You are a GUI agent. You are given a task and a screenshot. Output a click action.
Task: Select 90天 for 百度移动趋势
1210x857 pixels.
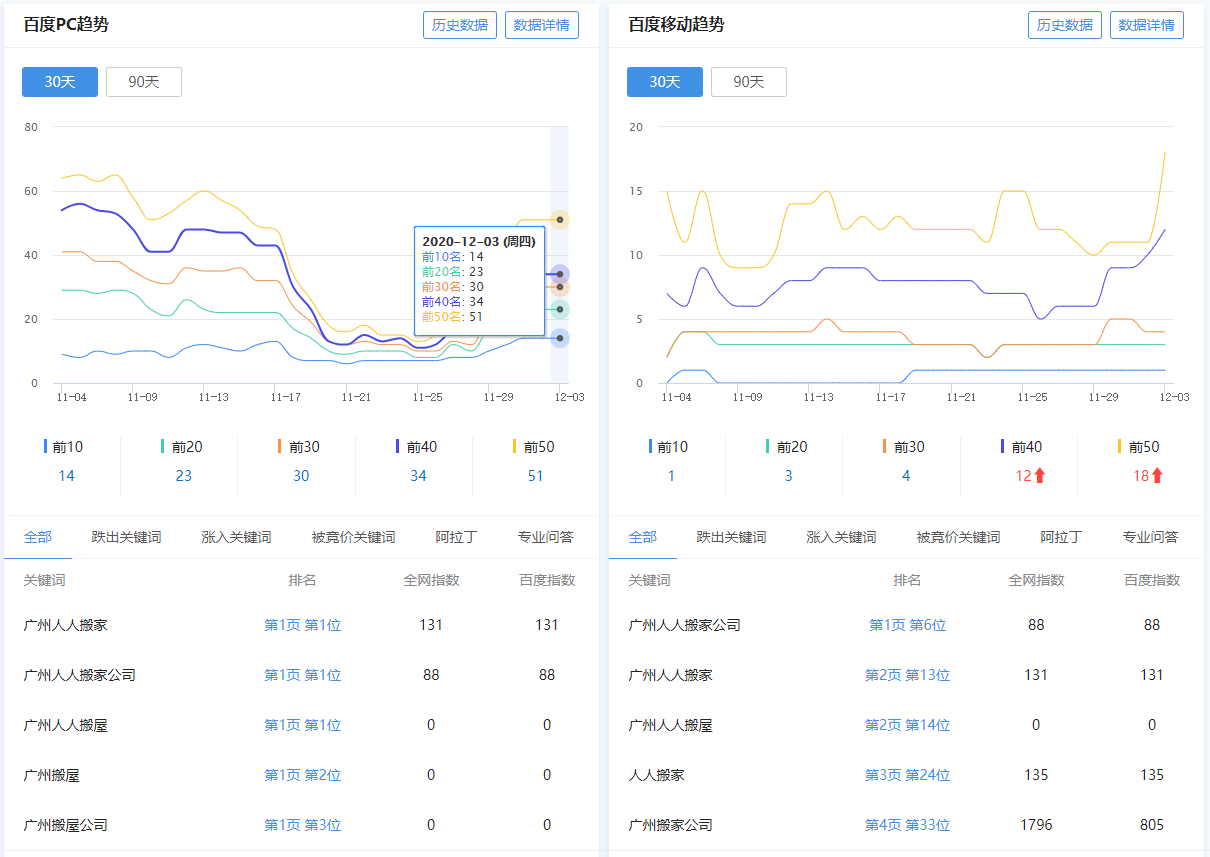click(749, 82)
